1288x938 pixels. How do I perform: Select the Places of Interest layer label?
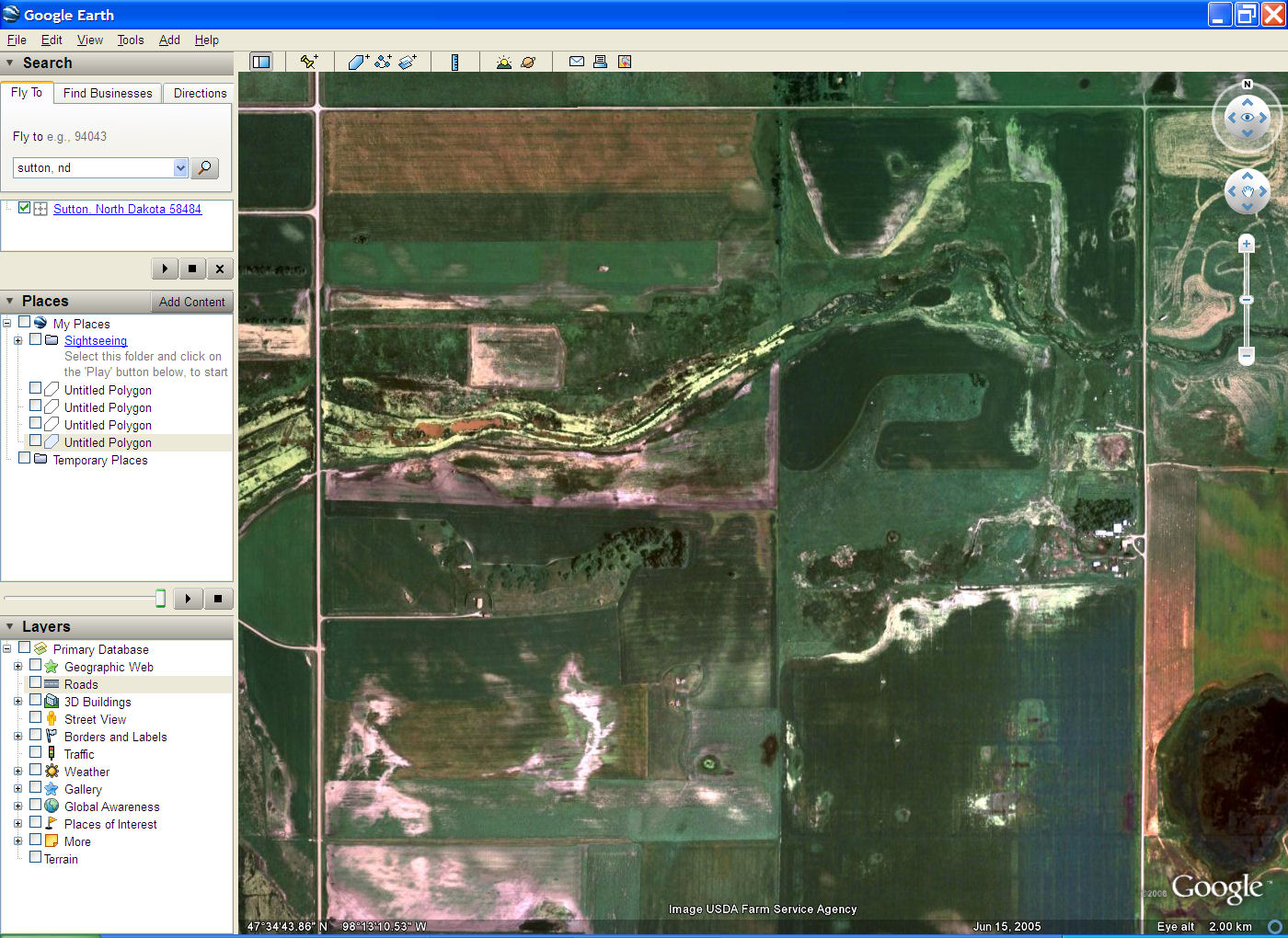[x=110, y=824]
